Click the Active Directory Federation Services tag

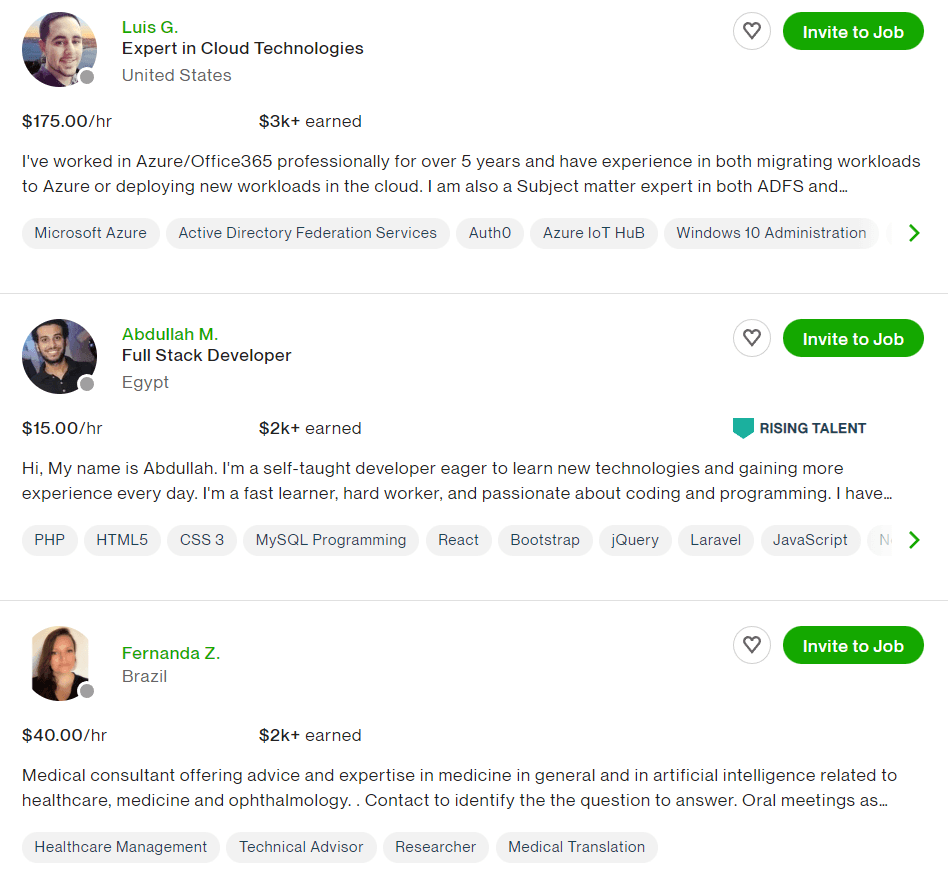pyautogui.click(x=307, y=233)
